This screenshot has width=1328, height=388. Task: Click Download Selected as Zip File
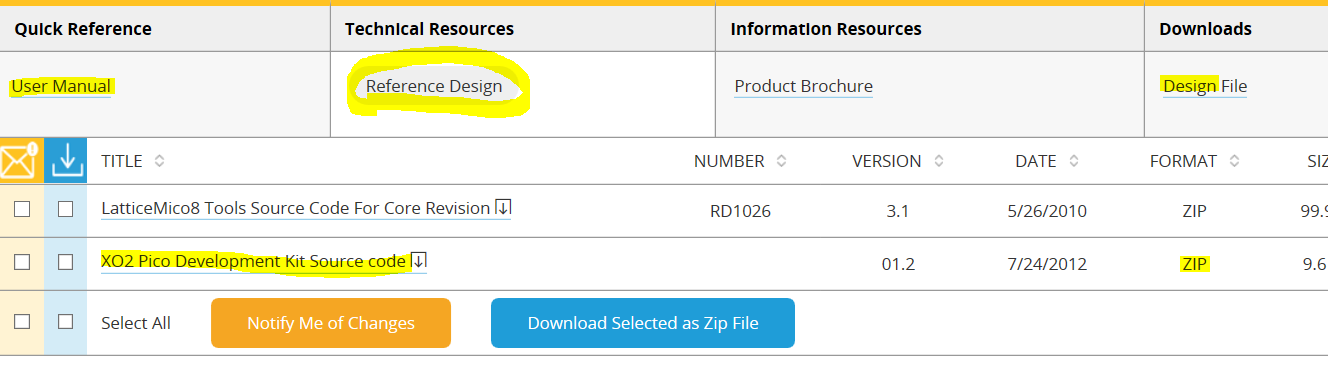(x=643, y=323)
